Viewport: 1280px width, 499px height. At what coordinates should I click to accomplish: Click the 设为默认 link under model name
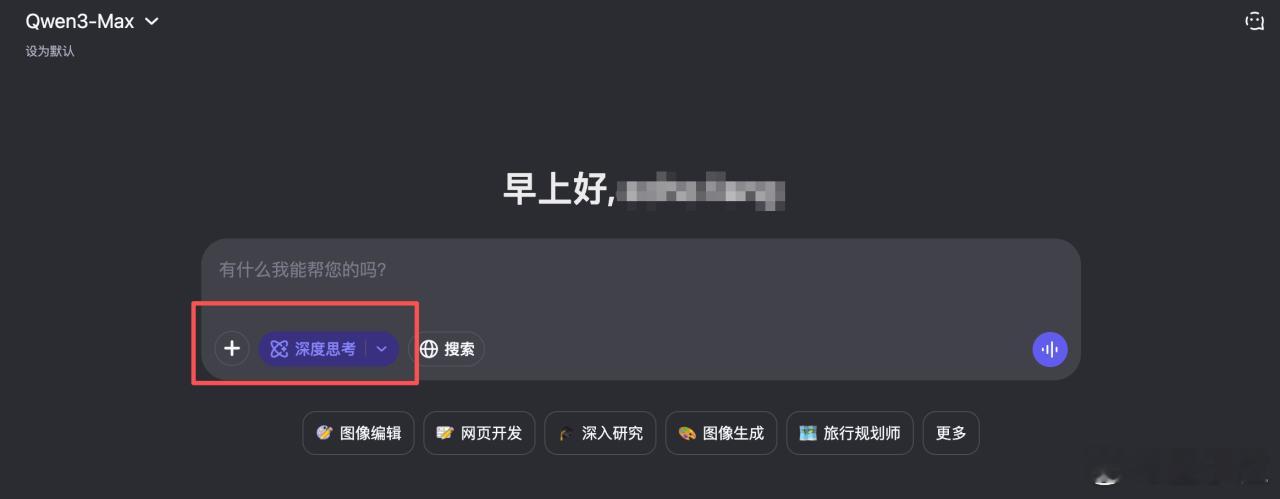[50, 51]
